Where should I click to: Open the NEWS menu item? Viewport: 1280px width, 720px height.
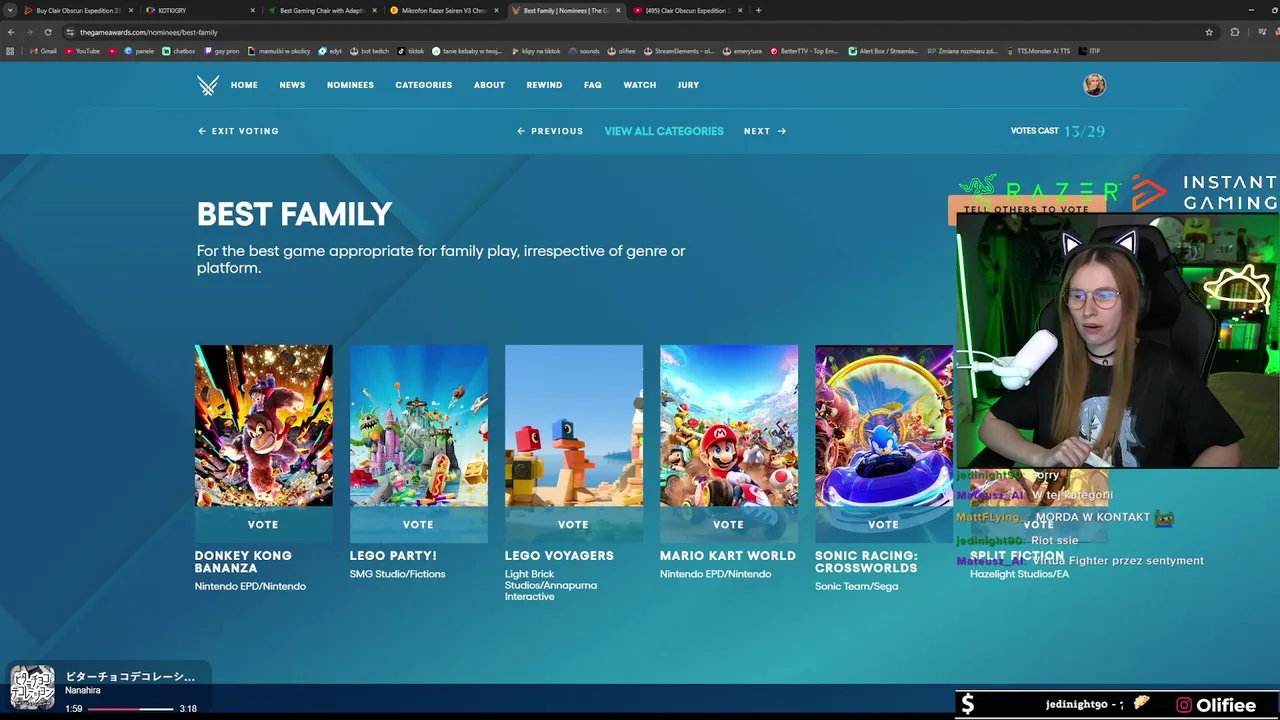click(x=292, y=85)
